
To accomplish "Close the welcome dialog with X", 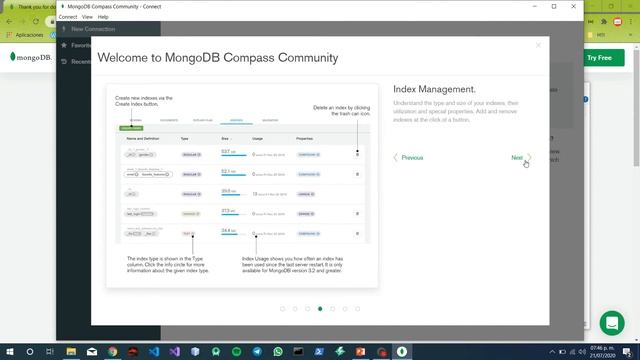I will [x=538, y=45].
